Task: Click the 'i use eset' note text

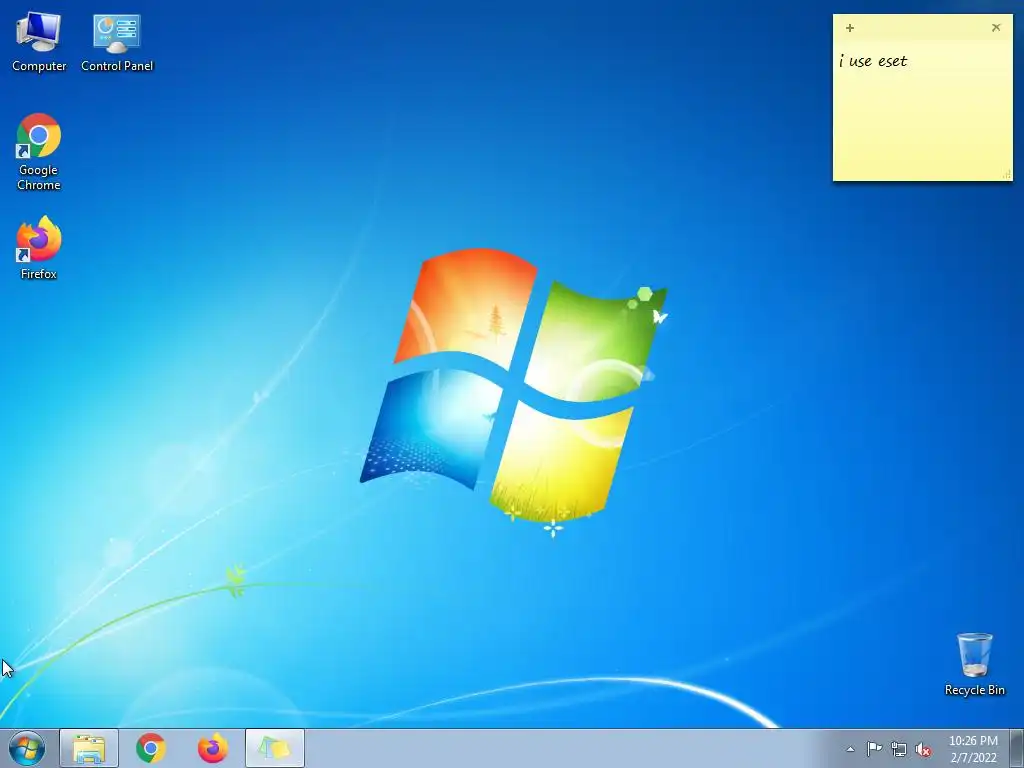Action: pyautogui.click(x=873, y=61)
